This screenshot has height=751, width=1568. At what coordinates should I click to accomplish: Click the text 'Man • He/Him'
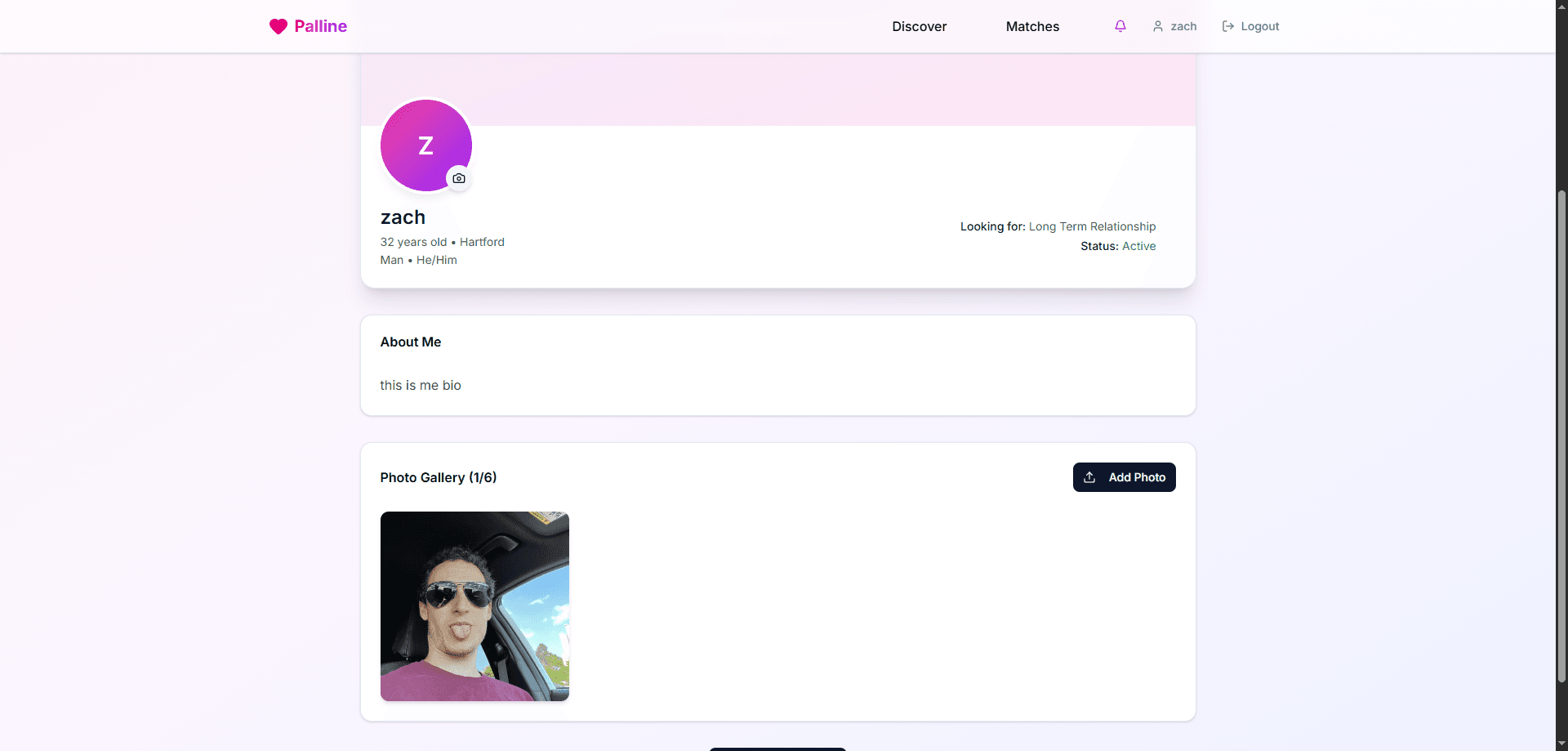coord(418,260)
